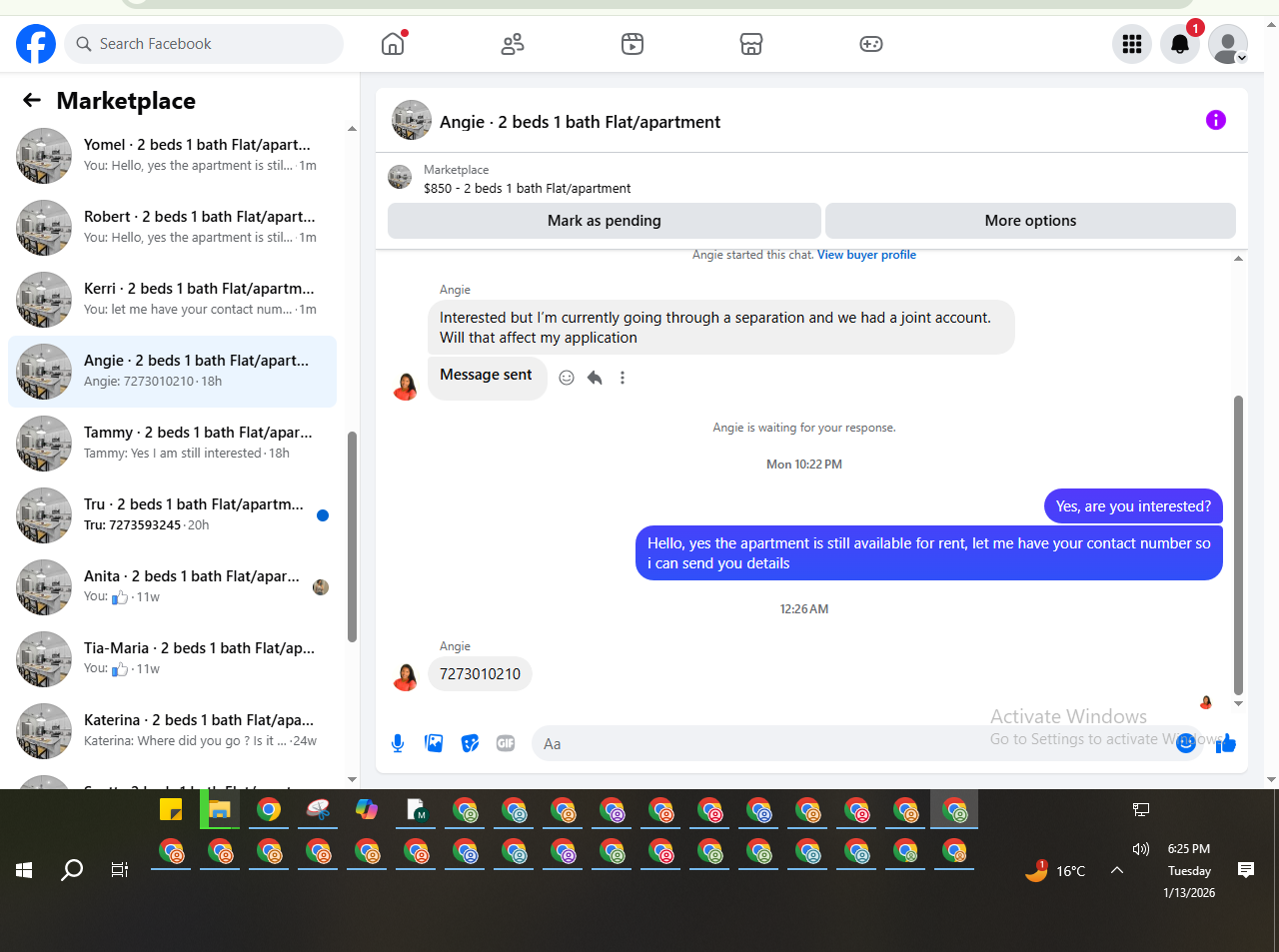The image size is (1279, 952).
Task: Click the chat scrollbar up arrow
Action: pos(1238,259)
